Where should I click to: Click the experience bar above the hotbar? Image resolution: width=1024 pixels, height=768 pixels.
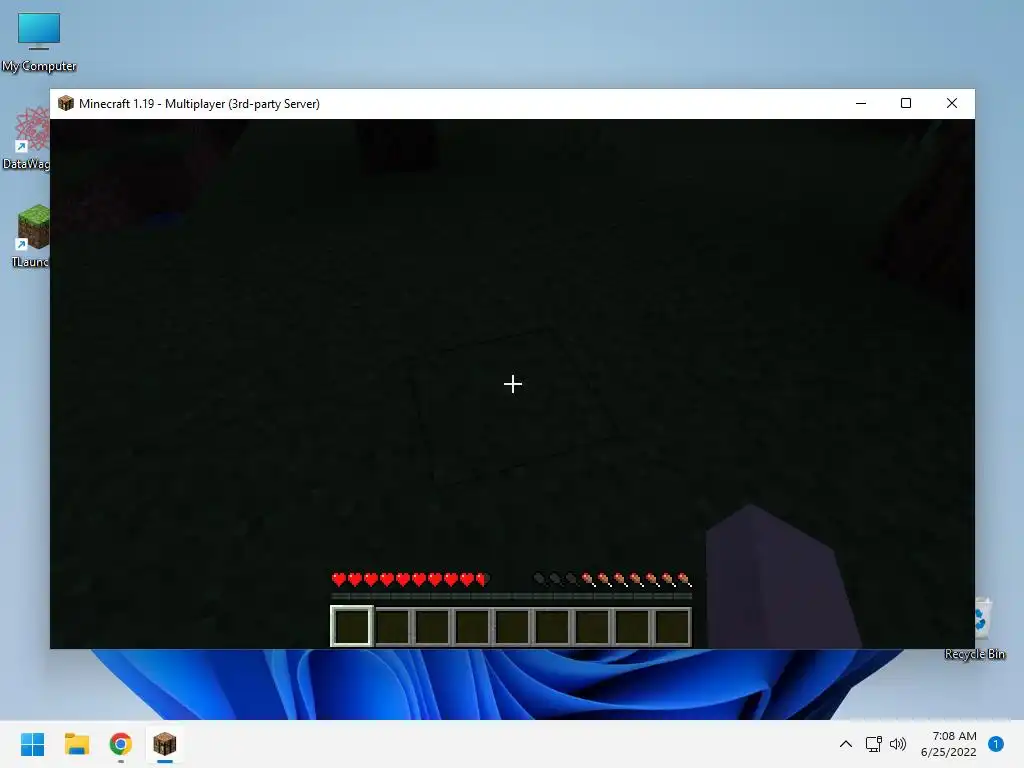coord(511,596)
